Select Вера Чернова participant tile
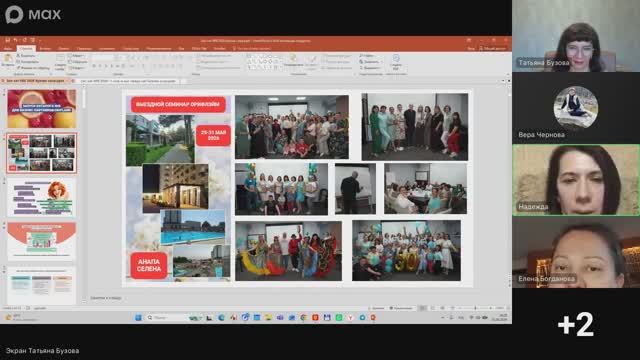The image size is (640, 360). click(x=576, y=108)
